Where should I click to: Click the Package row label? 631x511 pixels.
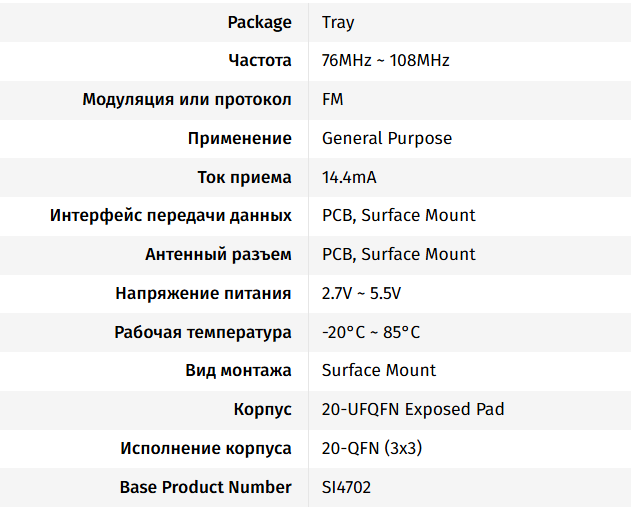pos(259,22)
